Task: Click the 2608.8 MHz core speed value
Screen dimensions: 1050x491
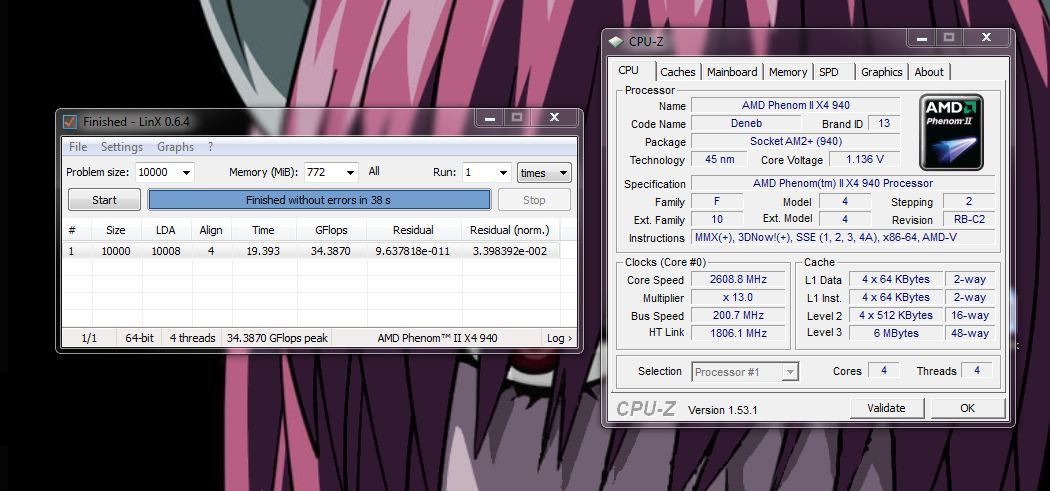Action: click(x=739, y=279)
